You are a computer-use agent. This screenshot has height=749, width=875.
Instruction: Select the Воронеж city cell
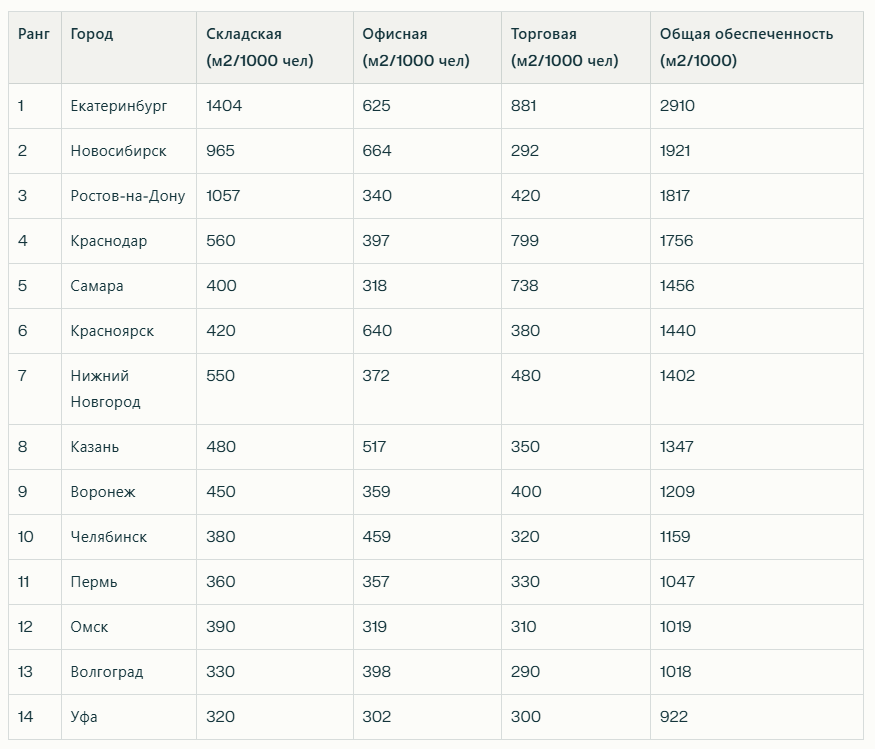[x=103, y=492]
